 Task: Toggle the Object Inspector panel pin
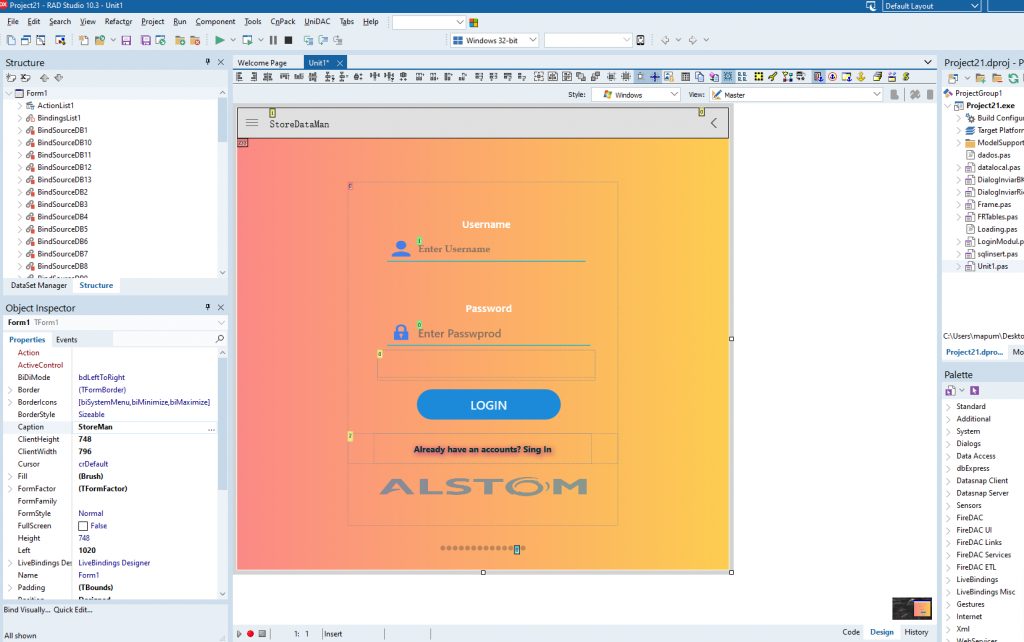208,307
